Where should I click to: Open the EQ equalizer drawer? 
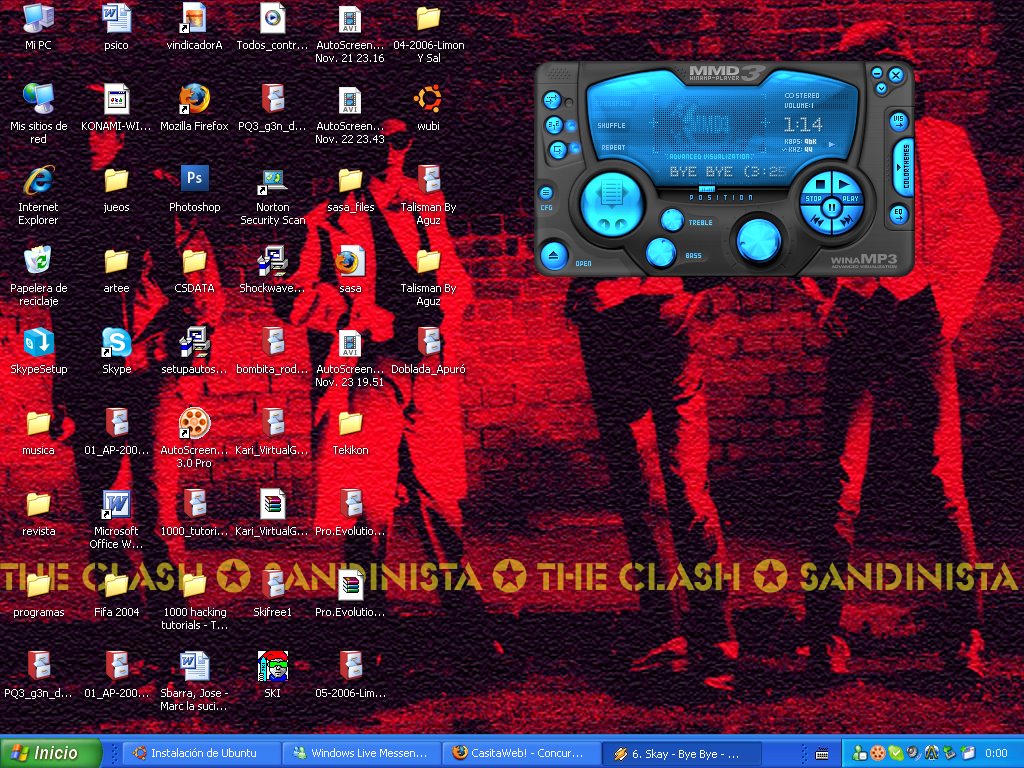coord(899,214)
